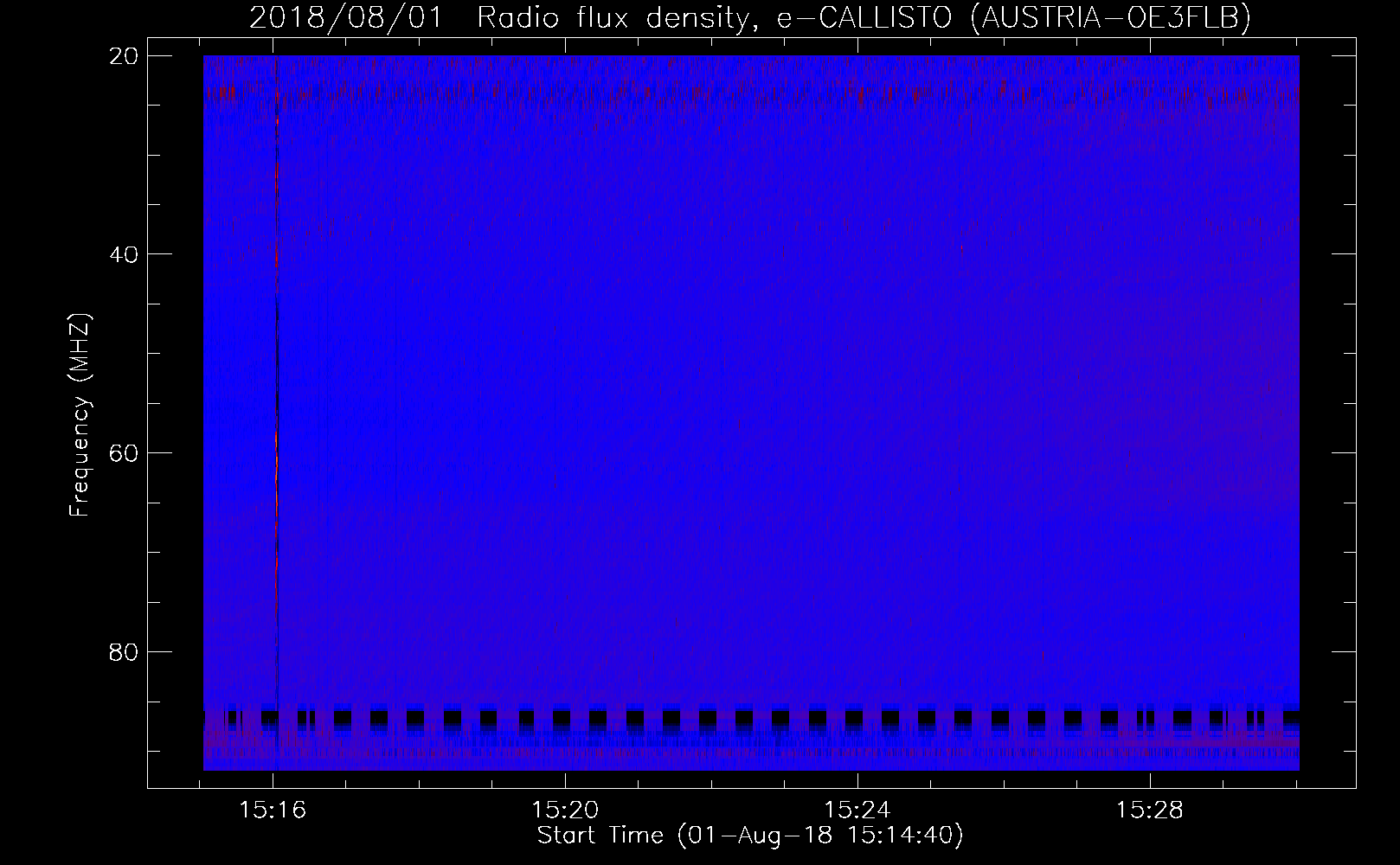Click the Start Time axis label
Viewport: 1400px width, 865px height.
click(750, 836)
